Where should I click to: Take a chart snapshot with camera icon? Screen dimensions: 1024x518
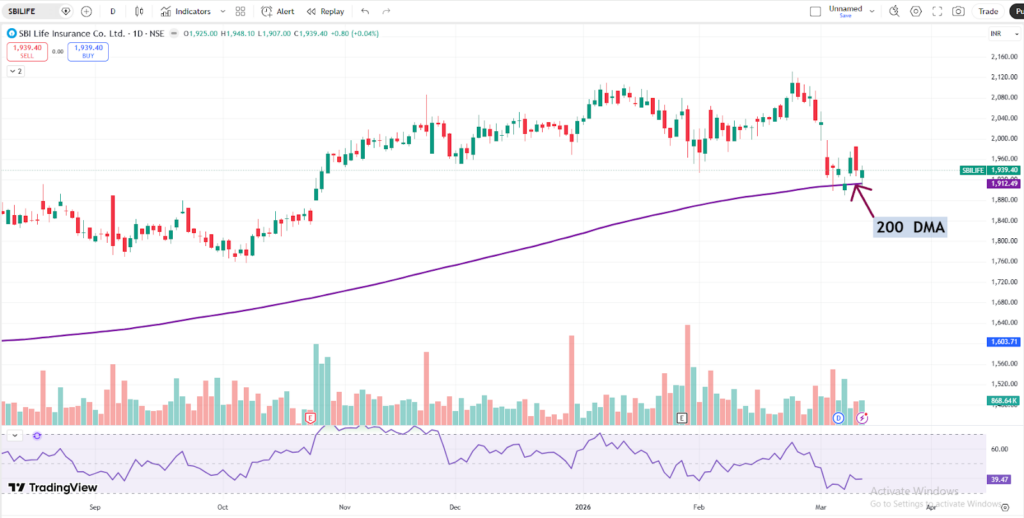click(959, 12)
